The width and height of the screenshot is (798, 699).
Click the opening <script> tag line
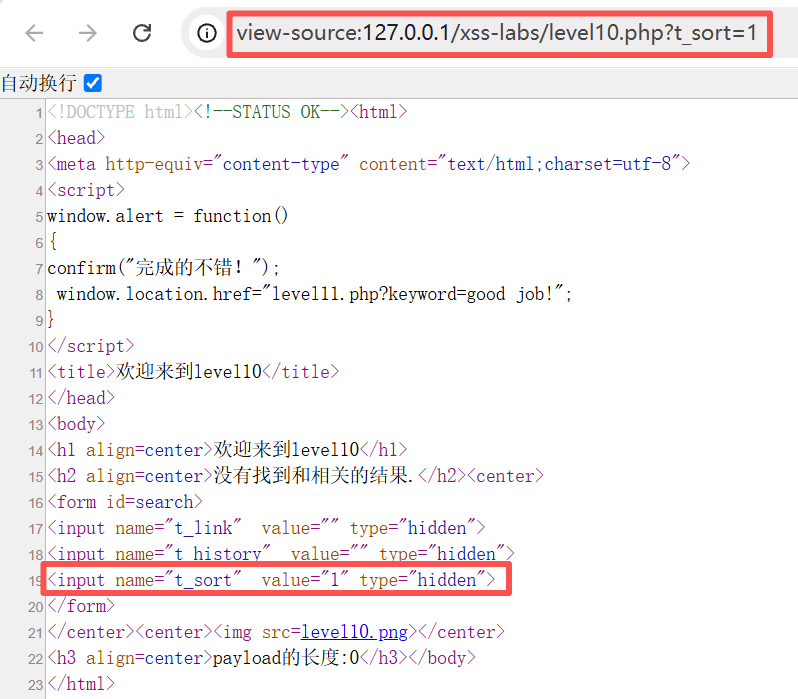click(x=86, y=190)
